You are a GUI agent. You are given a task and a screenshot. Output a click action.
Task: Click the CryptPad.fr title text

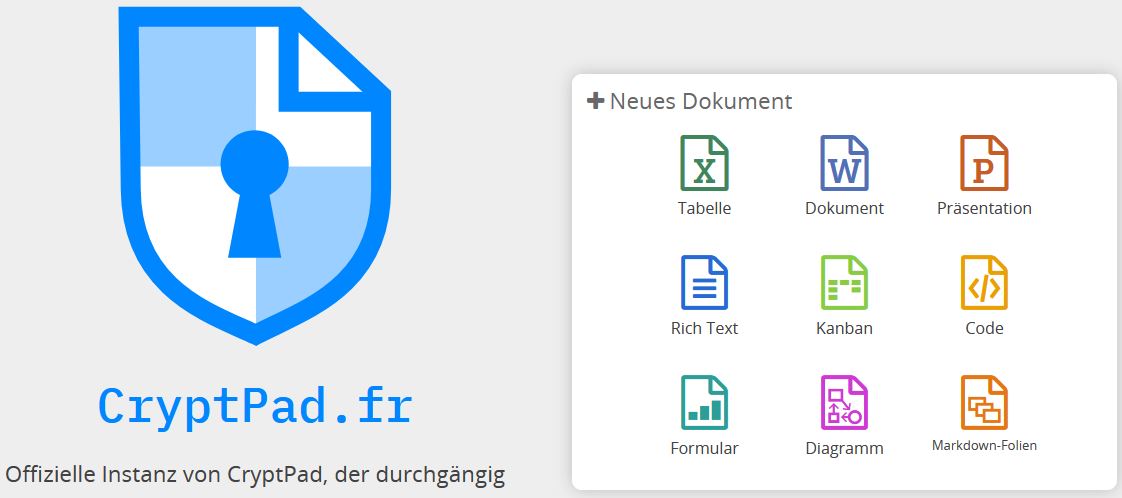click(255, 405)
